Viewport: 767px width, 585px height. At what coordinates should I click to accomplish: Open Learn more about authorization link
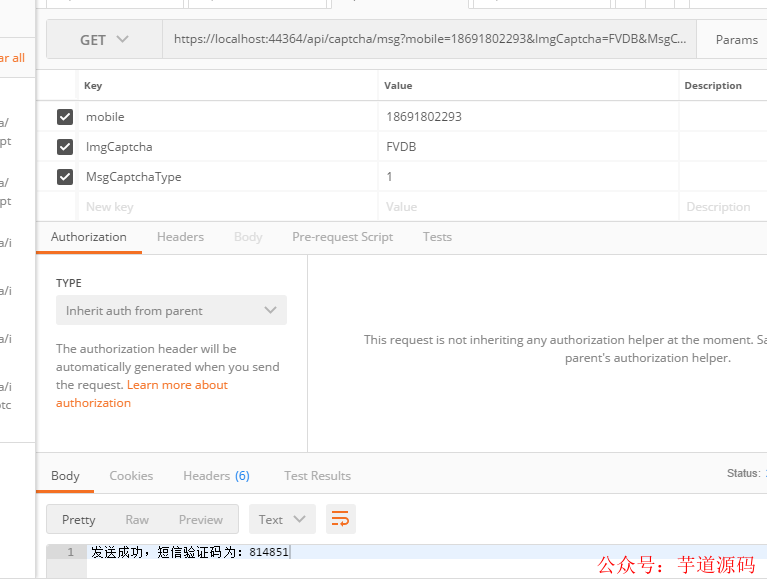[x=142, y=394]
